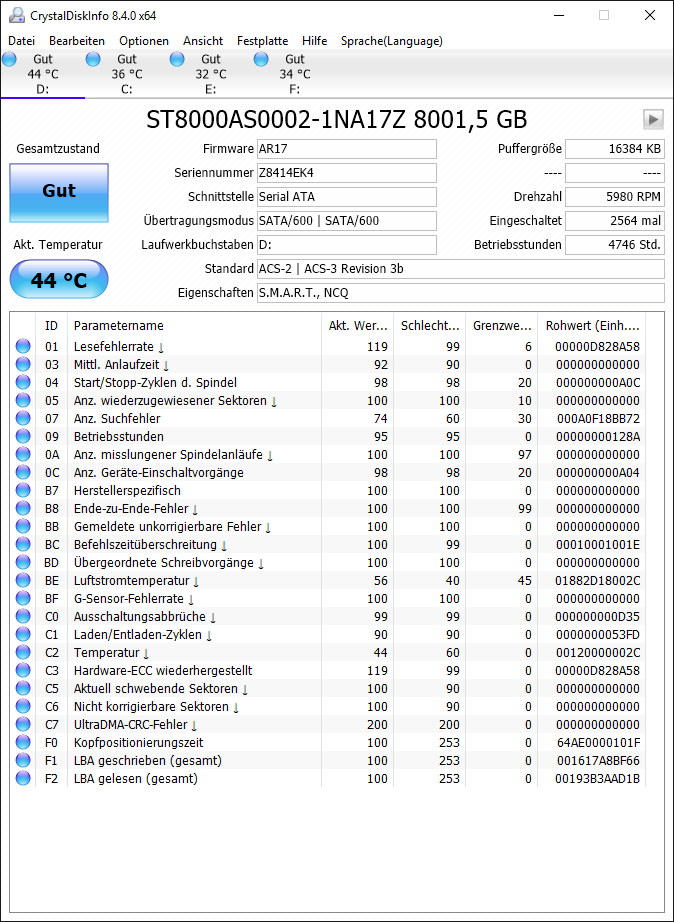Click status orb for Befehlszeitüberschreitung row
The height and width of the screenshot is (922, 674).
23,544
